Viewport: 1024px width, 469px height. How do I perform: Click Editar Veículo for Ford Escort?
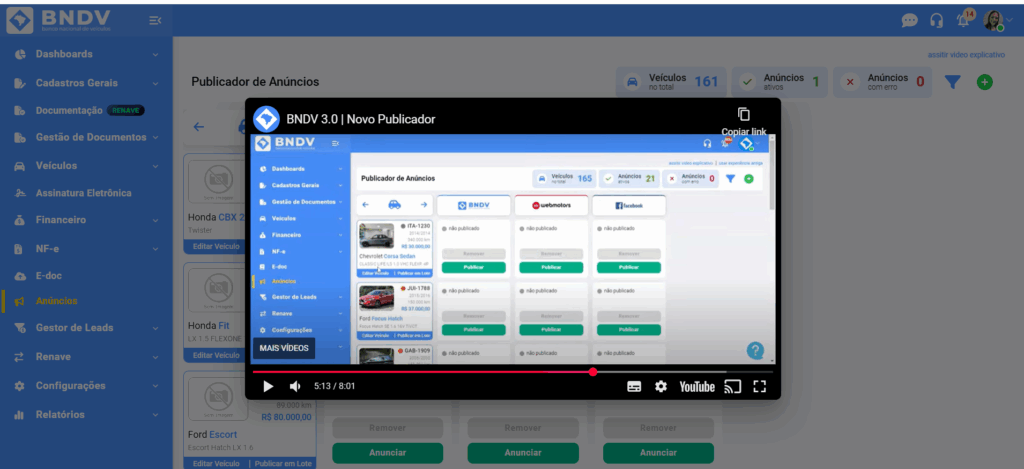point(216,464)
